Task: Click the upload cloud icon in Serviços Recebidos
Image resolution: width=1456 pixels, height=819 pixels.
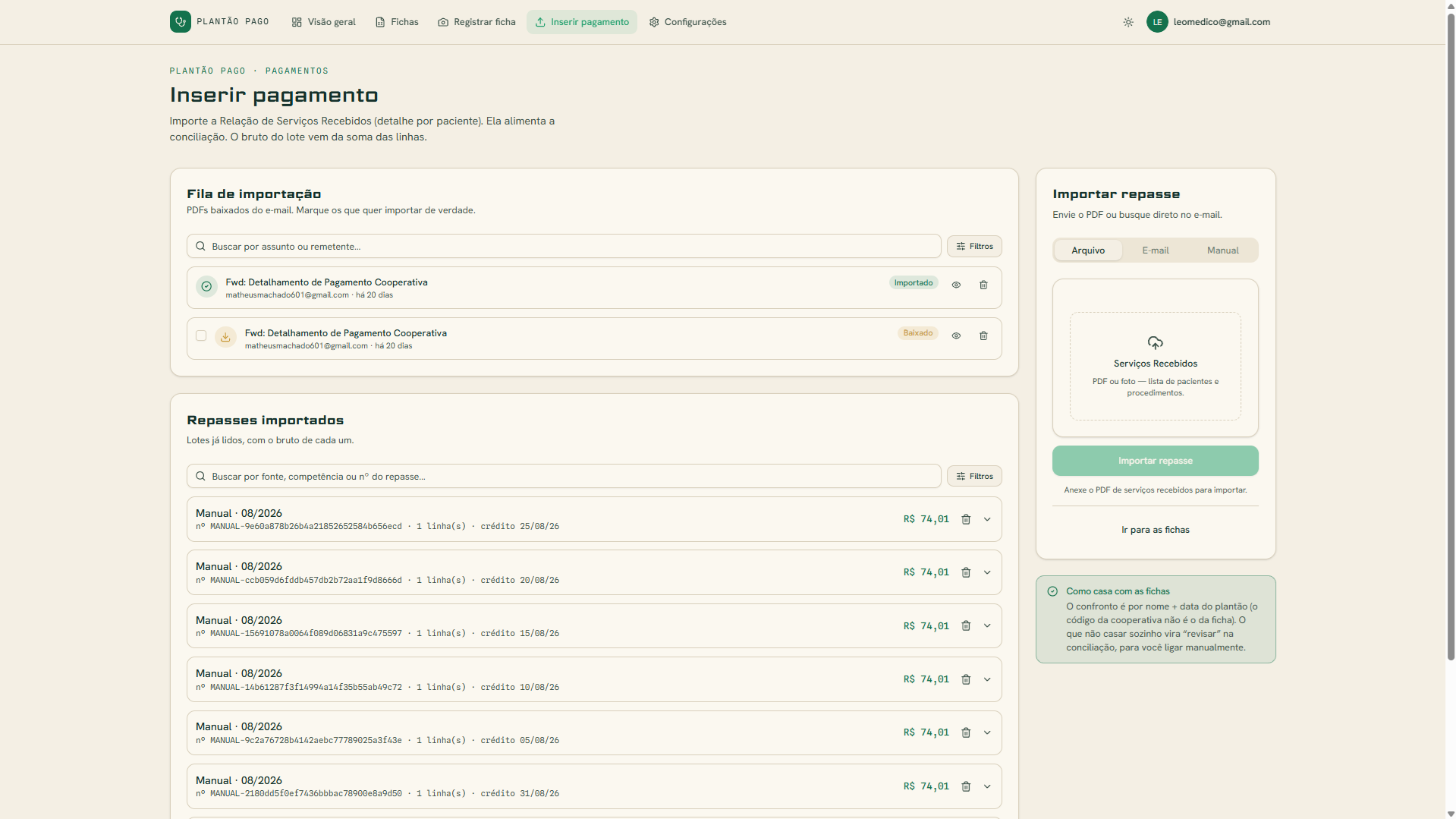Action: pos(1155,342)
